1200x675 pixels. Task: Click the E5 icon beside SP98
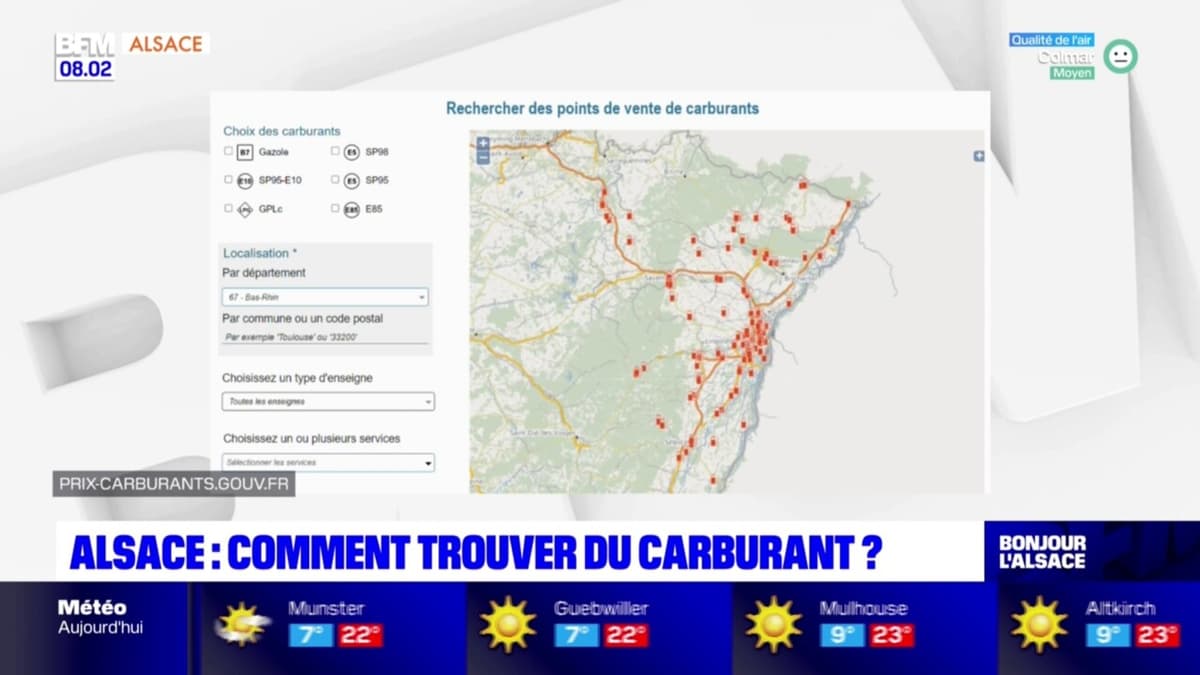[x=351, y=152]
